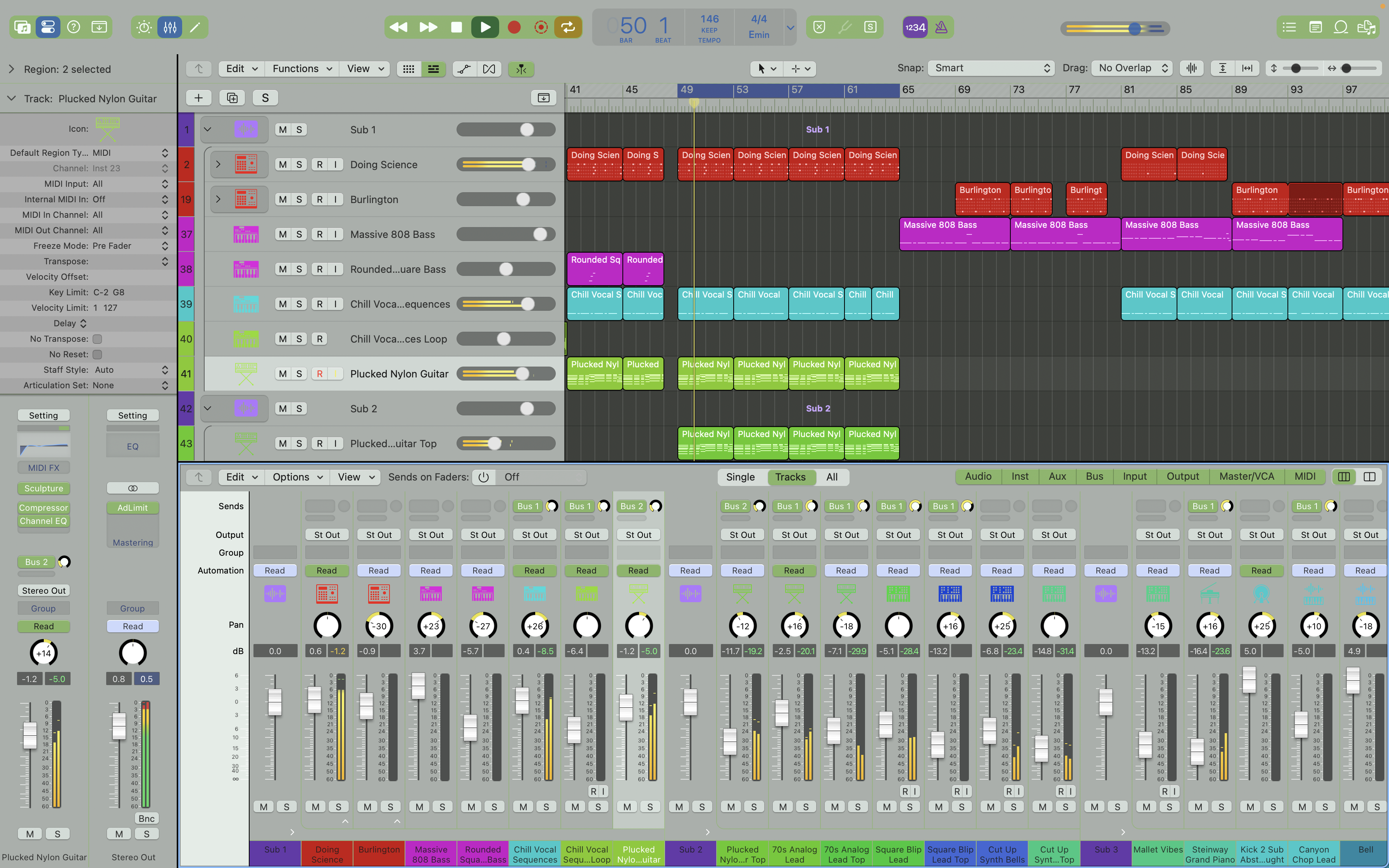Adjust the Plucked Nylon Guitar track volume slider
The image size is (1389, 868).
[x=522, y=374]
